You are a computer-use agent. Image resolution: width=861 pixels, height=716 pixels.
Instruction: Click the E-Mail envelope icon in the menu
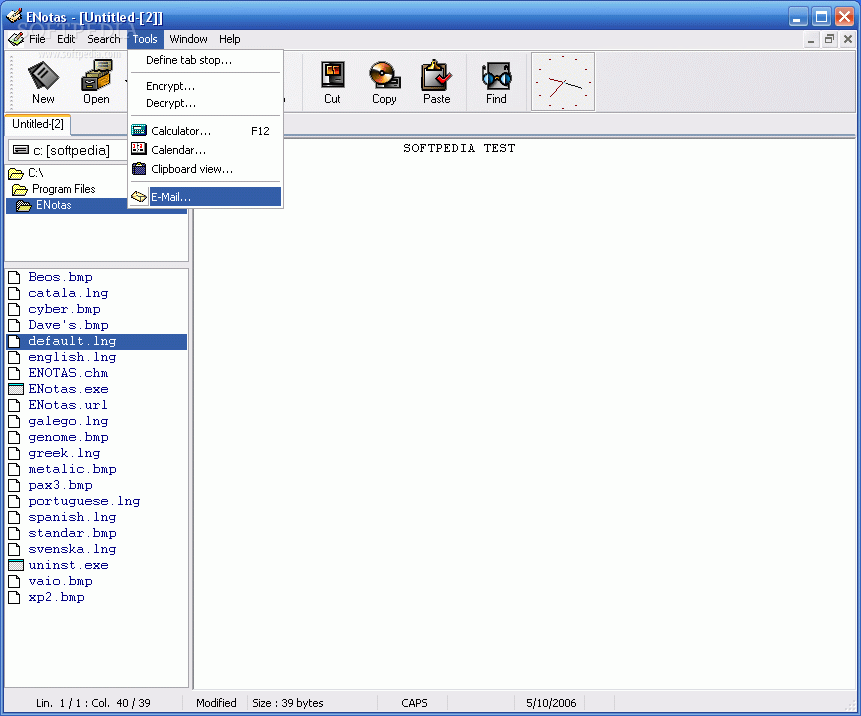pos(139,197)
